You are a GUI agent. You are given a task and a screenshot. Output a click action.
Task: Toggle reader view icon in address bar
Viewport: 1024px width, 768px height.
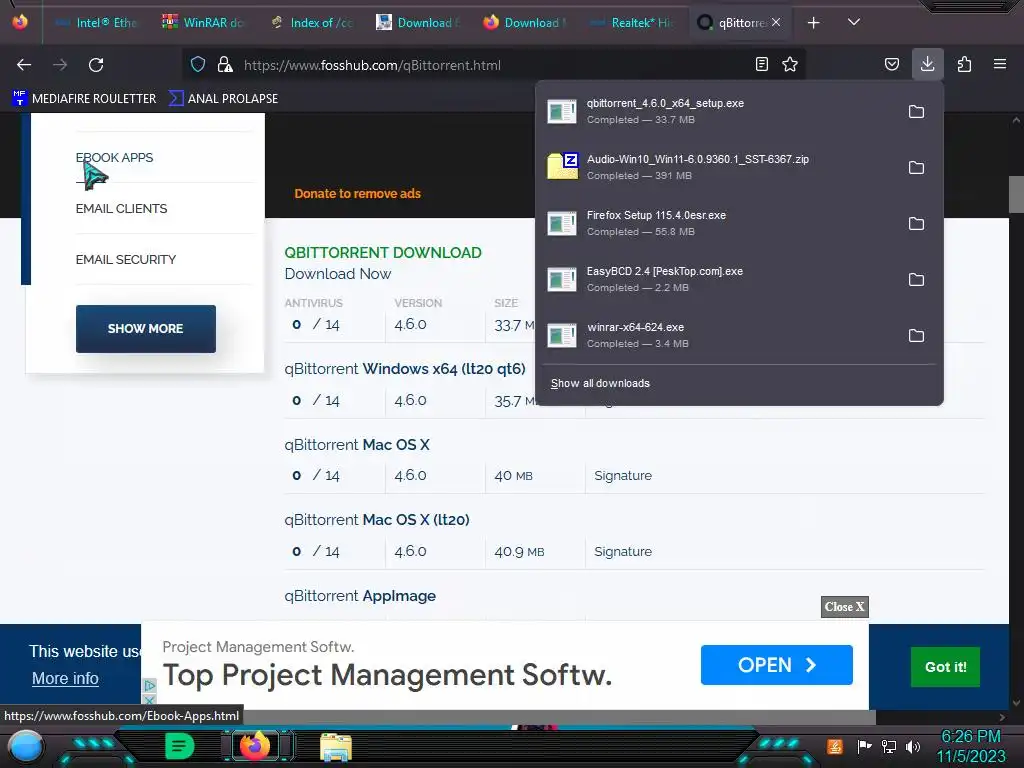tap(761, 64)
